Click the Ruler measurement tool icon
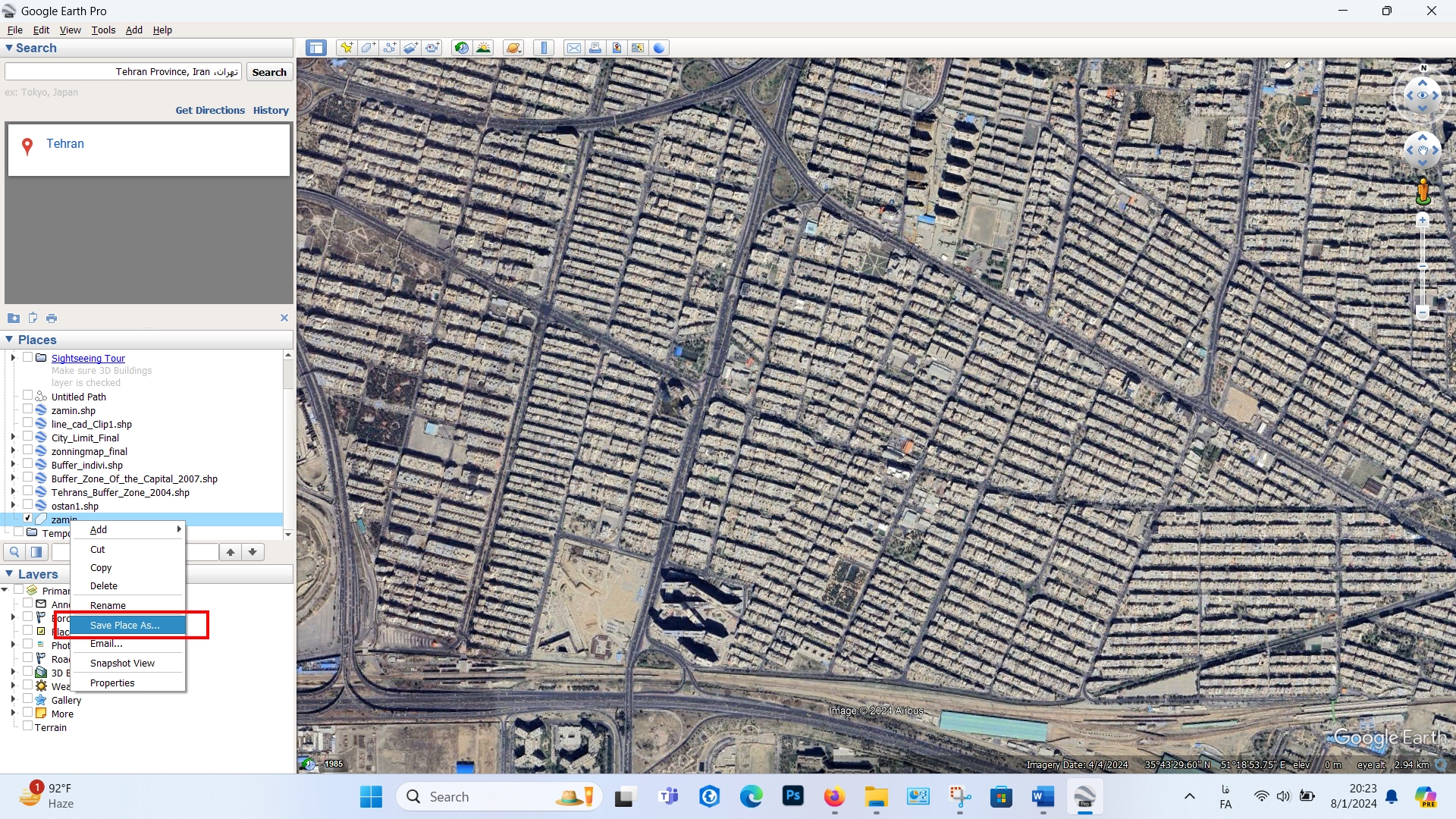1456x819 pixels. click(544, 47)
